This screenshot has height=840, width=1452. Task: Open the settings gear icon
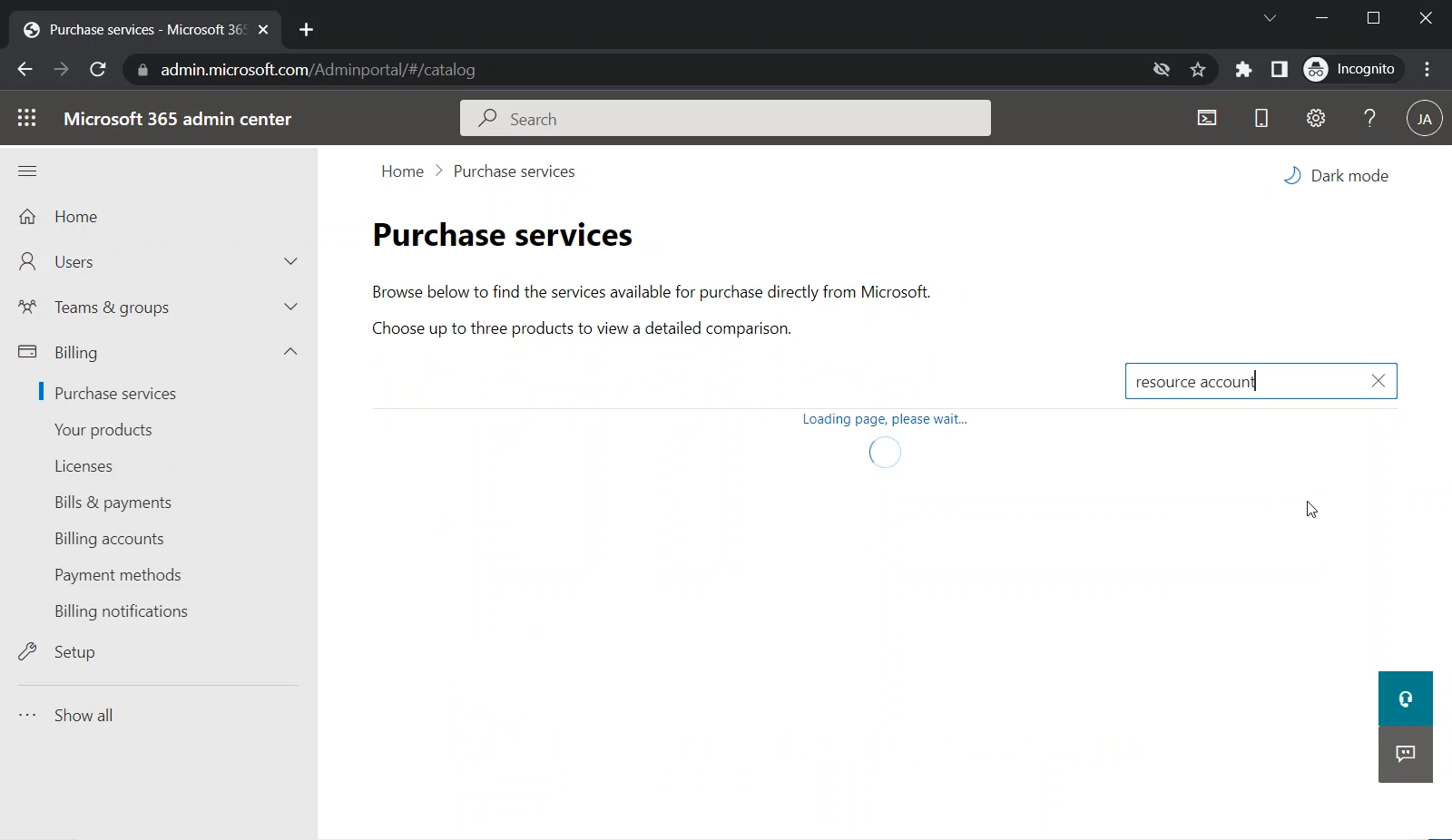point(1316,118)
